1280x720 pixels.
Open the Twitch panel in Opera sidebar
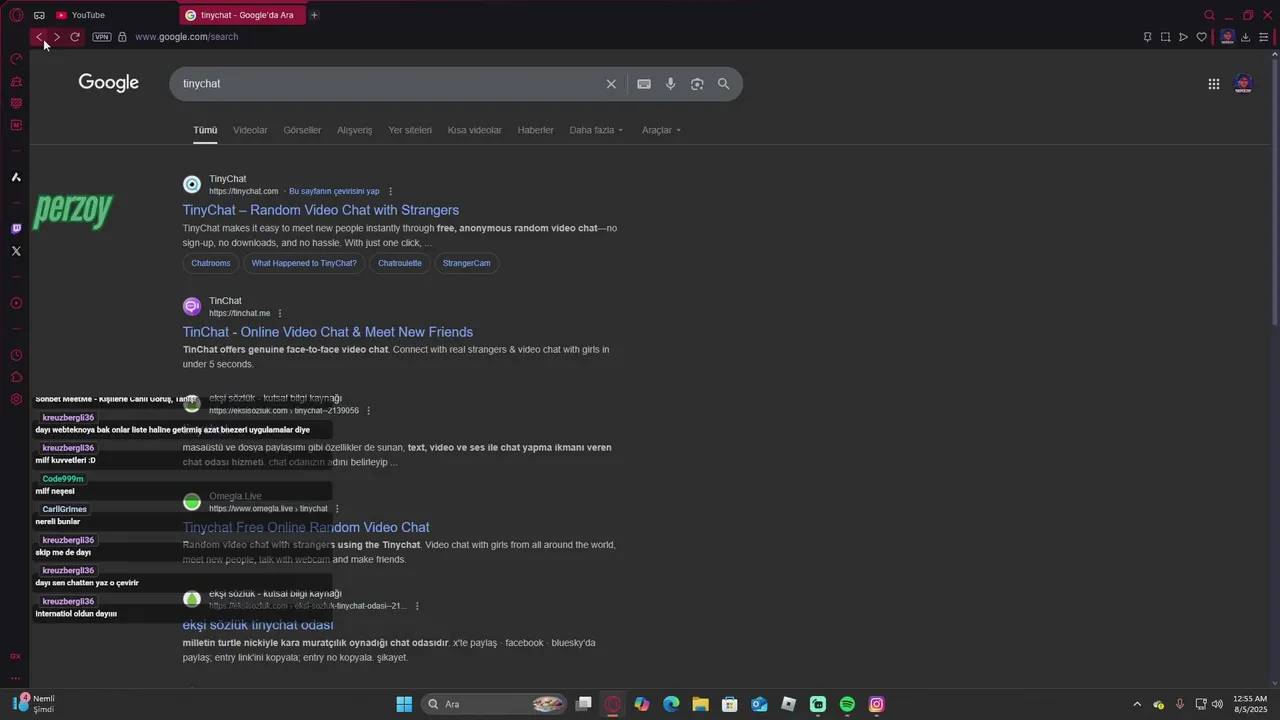click(x=16, y=229)
